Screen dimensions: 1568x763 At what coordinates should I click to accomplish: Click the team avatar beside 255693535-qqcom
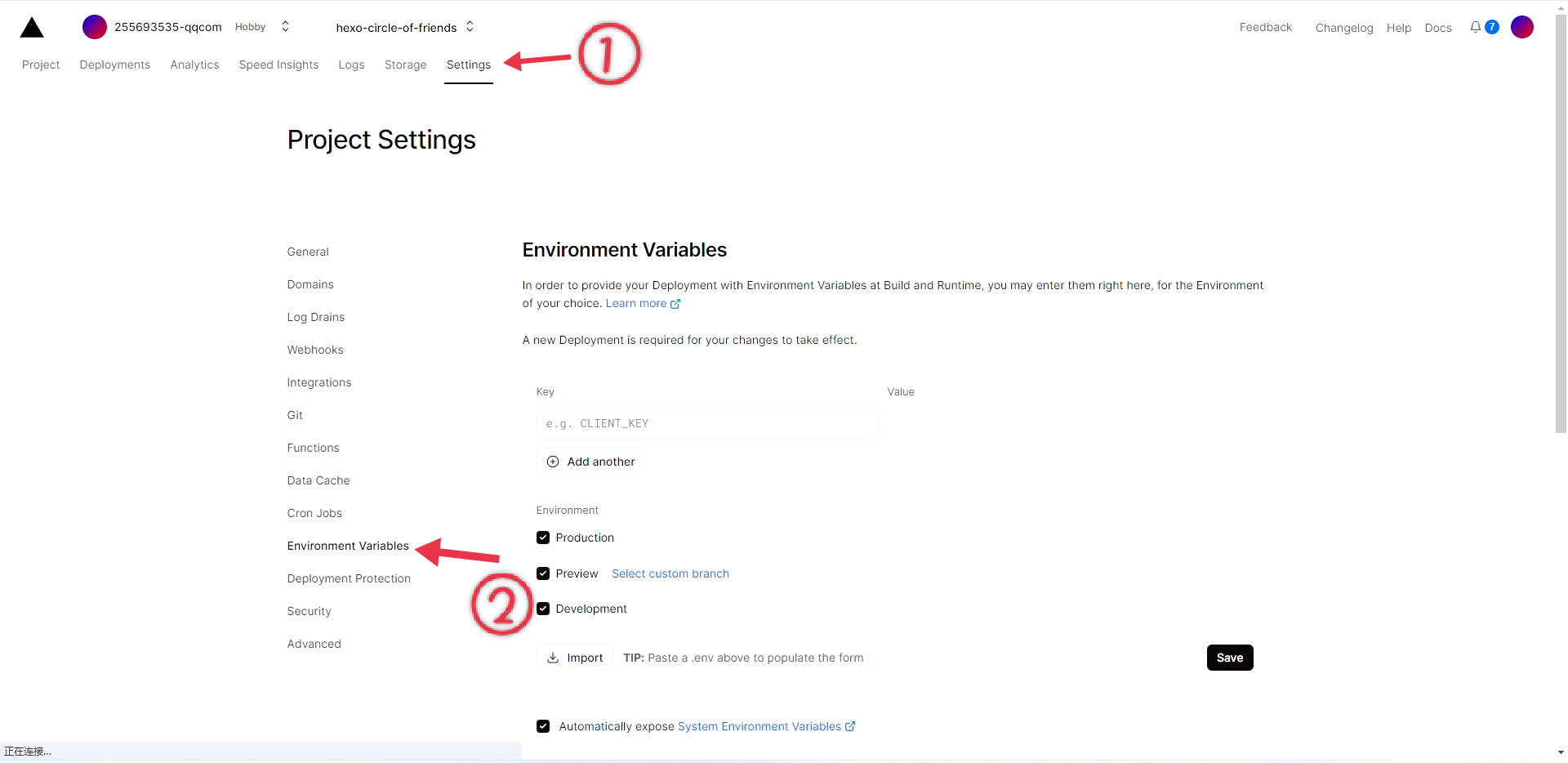[x=95, y=27]
